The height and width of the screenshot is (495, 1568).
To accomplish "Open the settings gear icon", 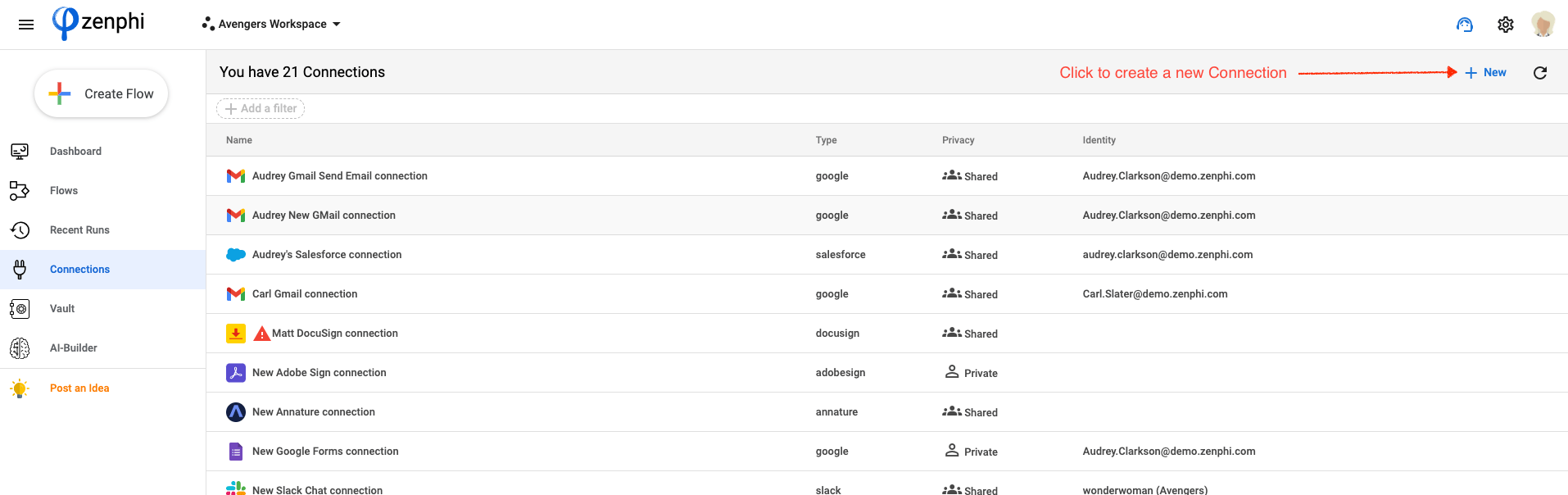I will tap(1506, 25).
